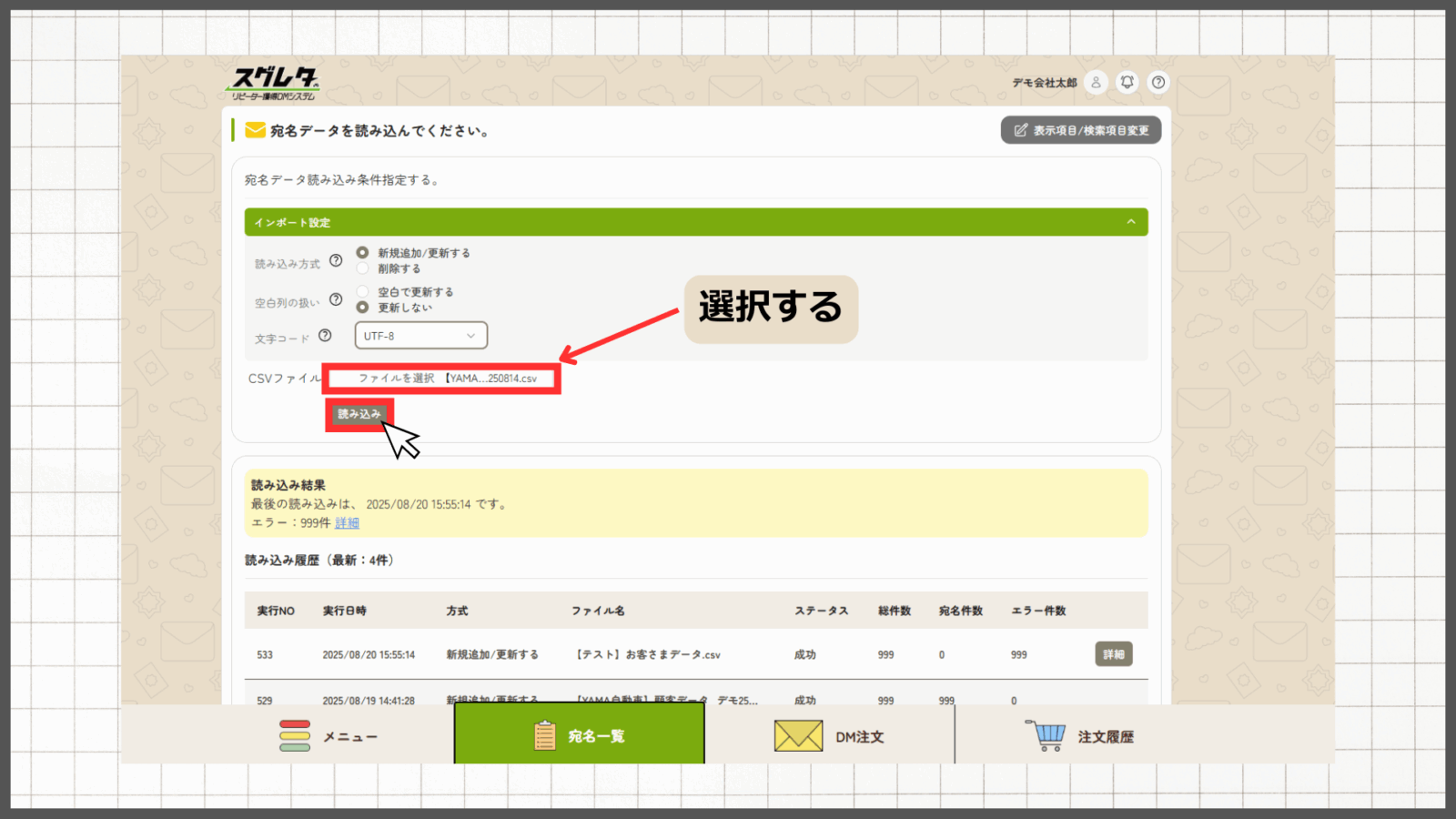Click help icon next to 読み込み方式

coord(336,261)
